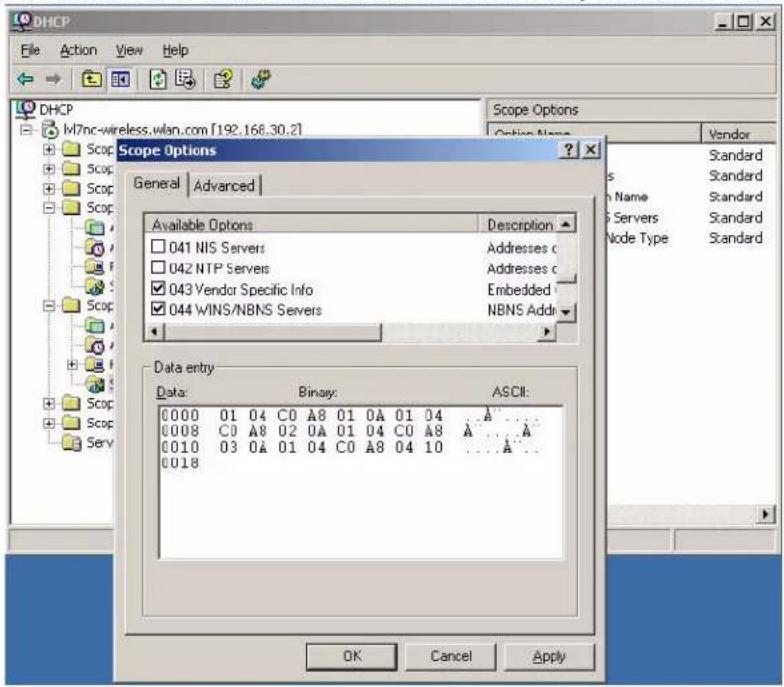Collapse the fifth Scope folder in tree

[x=49, y=305]
